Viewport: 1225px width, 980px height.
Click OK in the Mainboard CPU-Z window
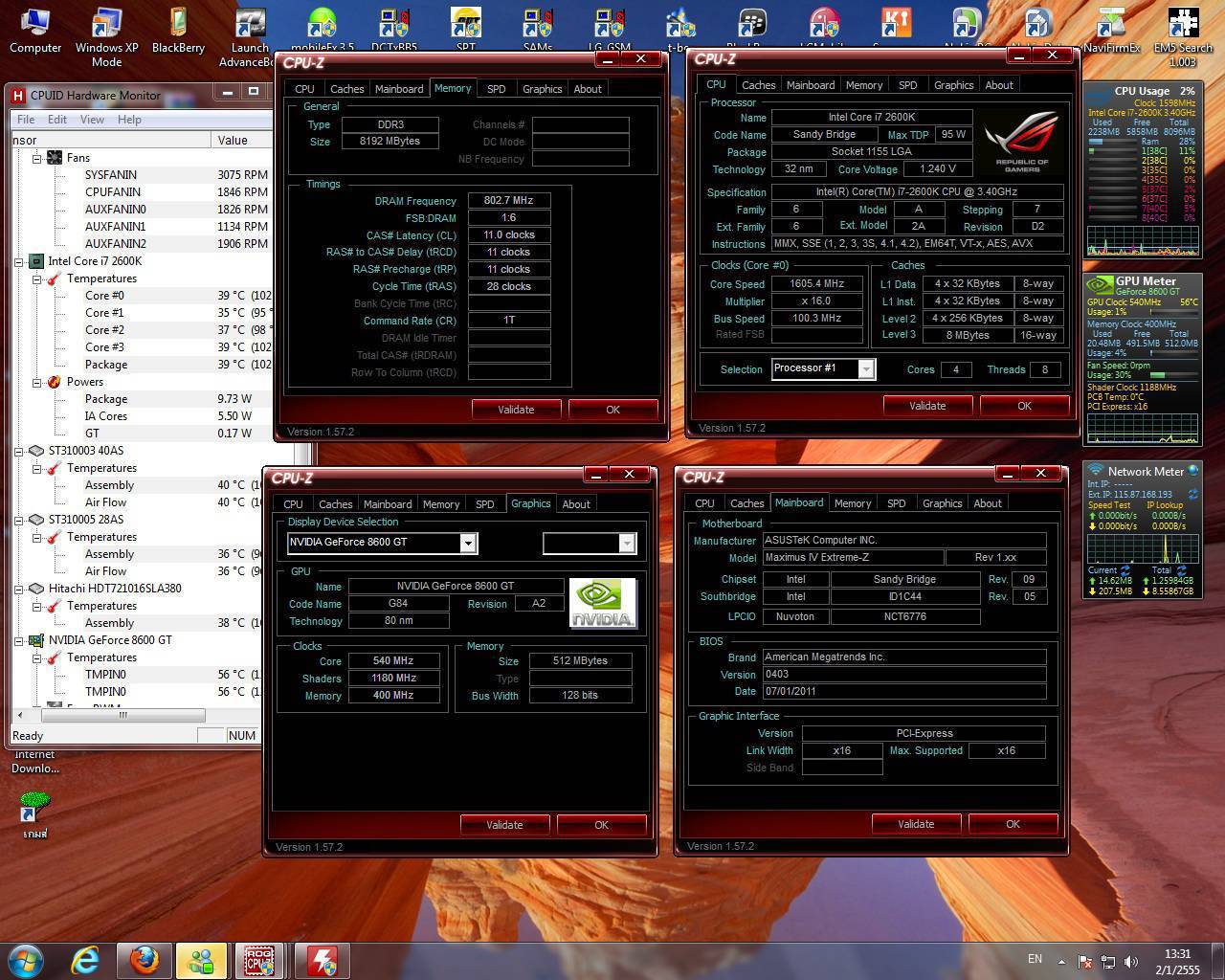(x=1013, y=823)
